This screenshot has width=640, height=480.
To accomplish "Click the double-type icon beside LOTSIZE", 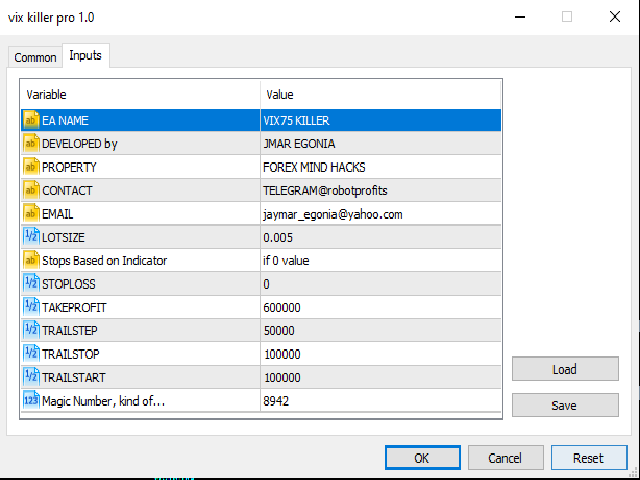I will pos(31,237).
